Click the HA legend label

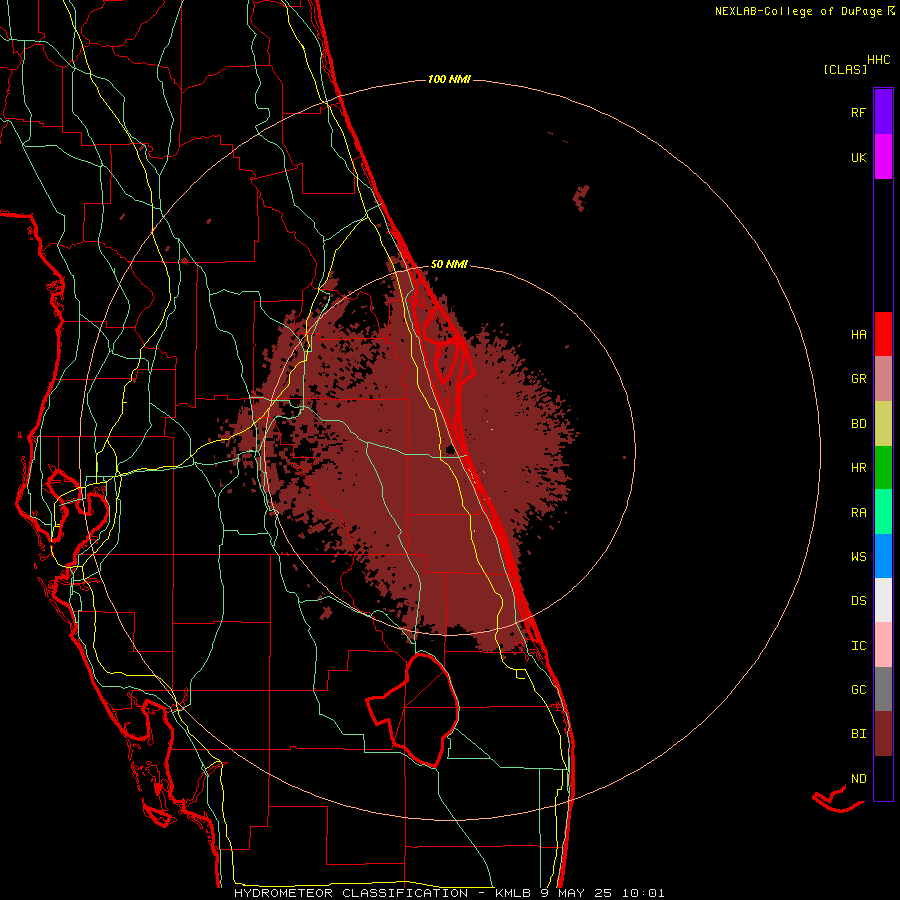click(x=858, y=335)
